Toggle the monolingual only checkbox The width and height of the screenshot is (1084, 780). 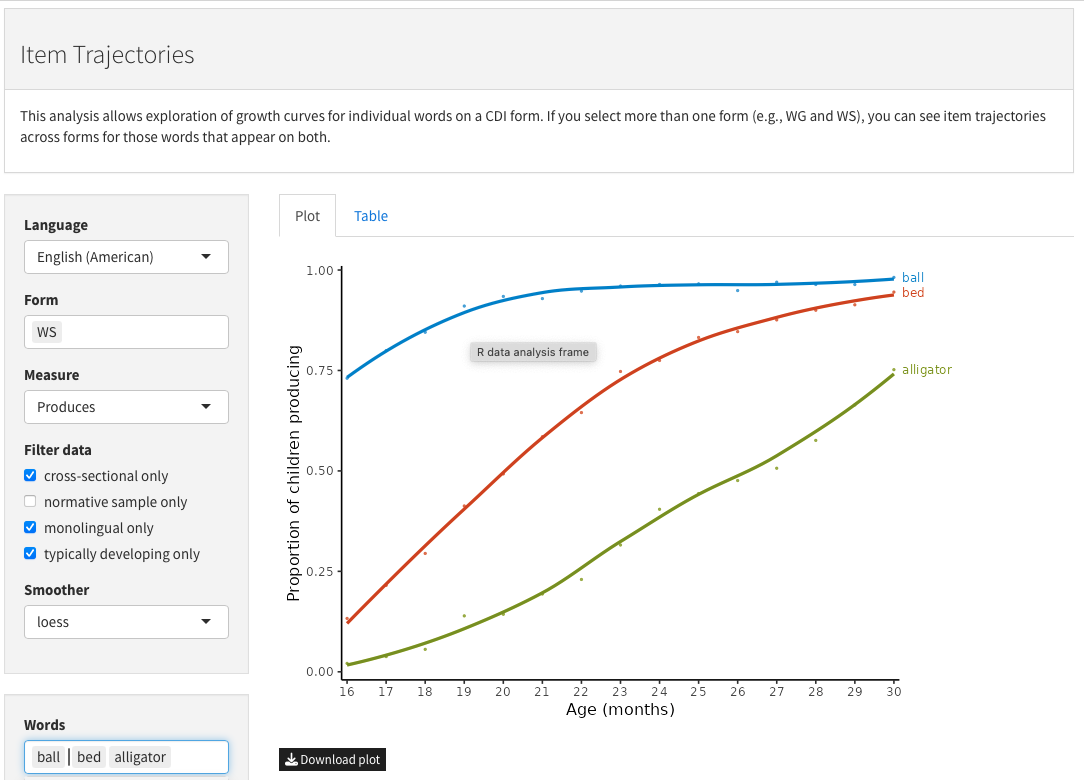coord(30,528)
